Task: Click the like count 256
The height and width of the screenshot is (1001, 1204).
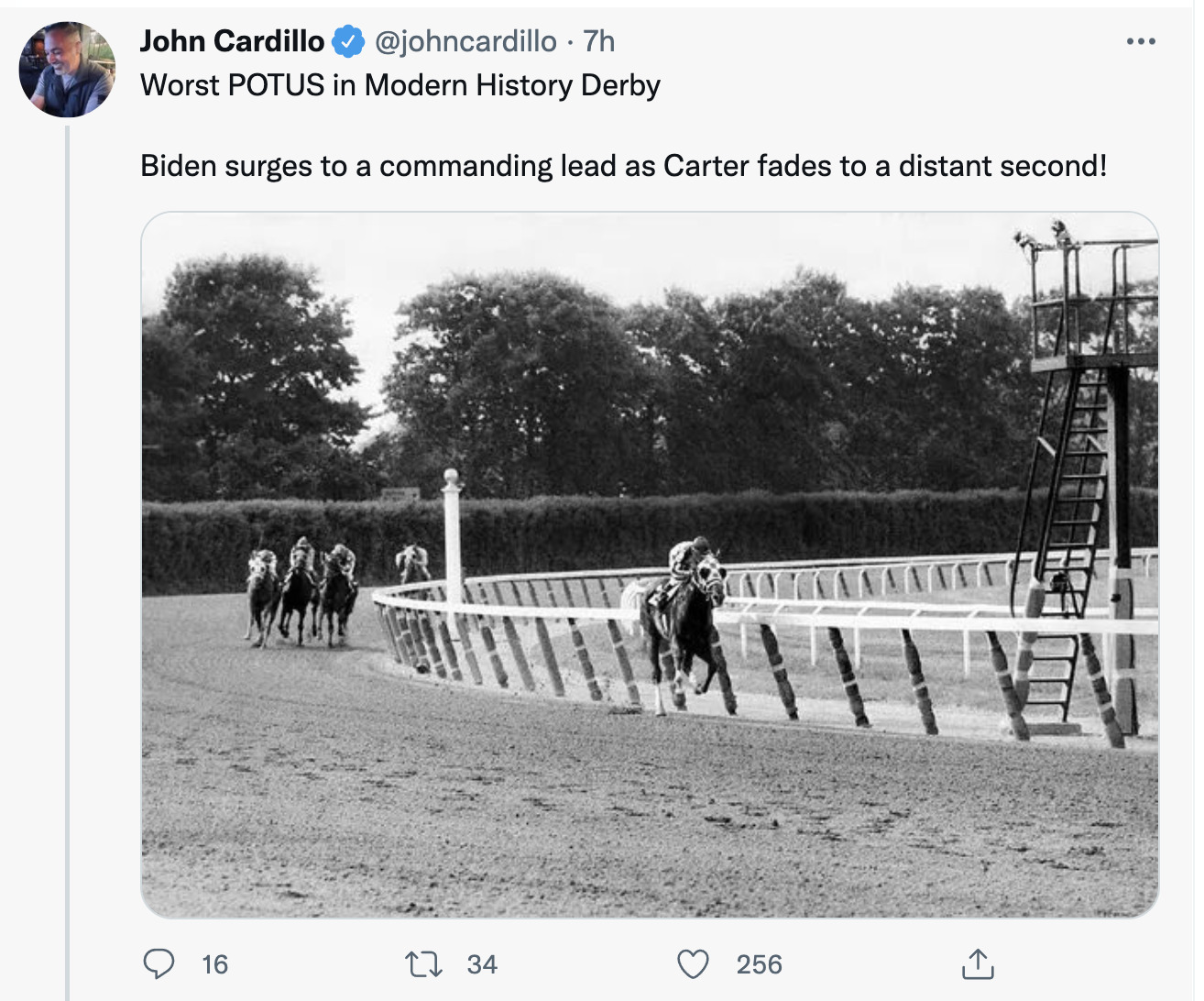Action: coord(759,964)
